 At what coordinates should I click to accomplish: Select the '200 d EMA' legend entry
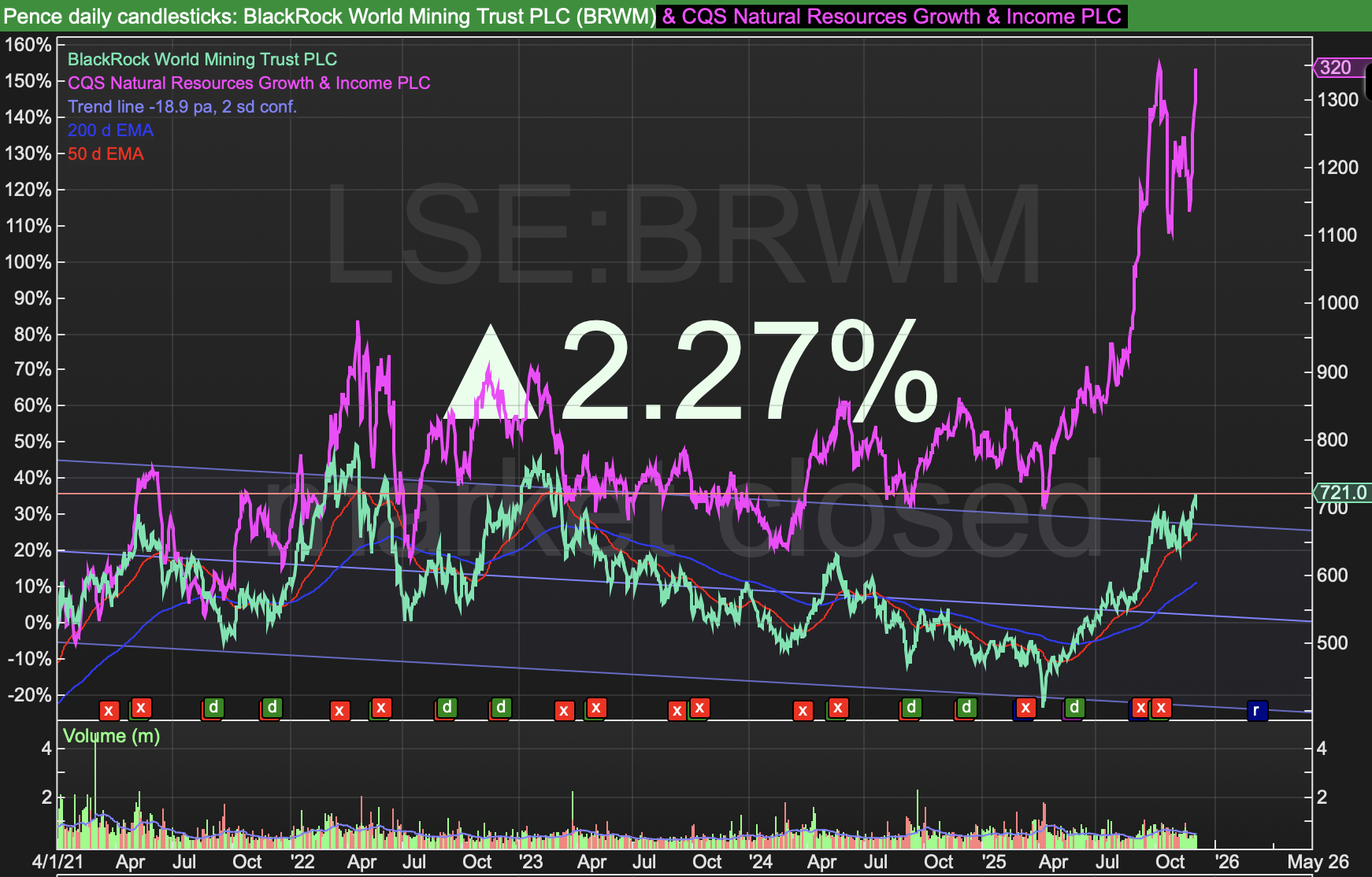(x=110, y=130)
